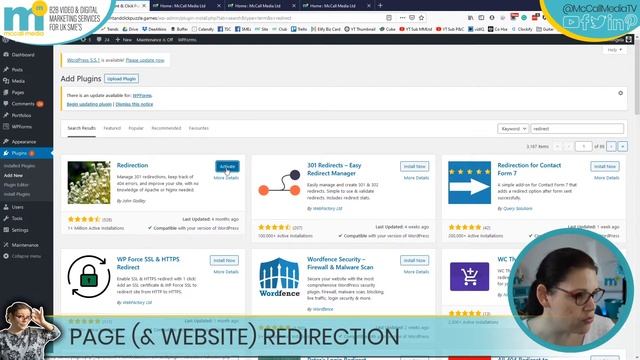Go to next page of plugin results
640x360 pixels.
[x=611, y=147]
